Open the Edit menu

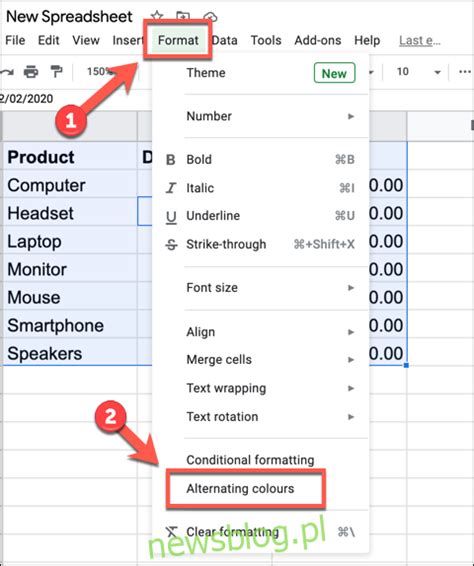tap(48, 40)
